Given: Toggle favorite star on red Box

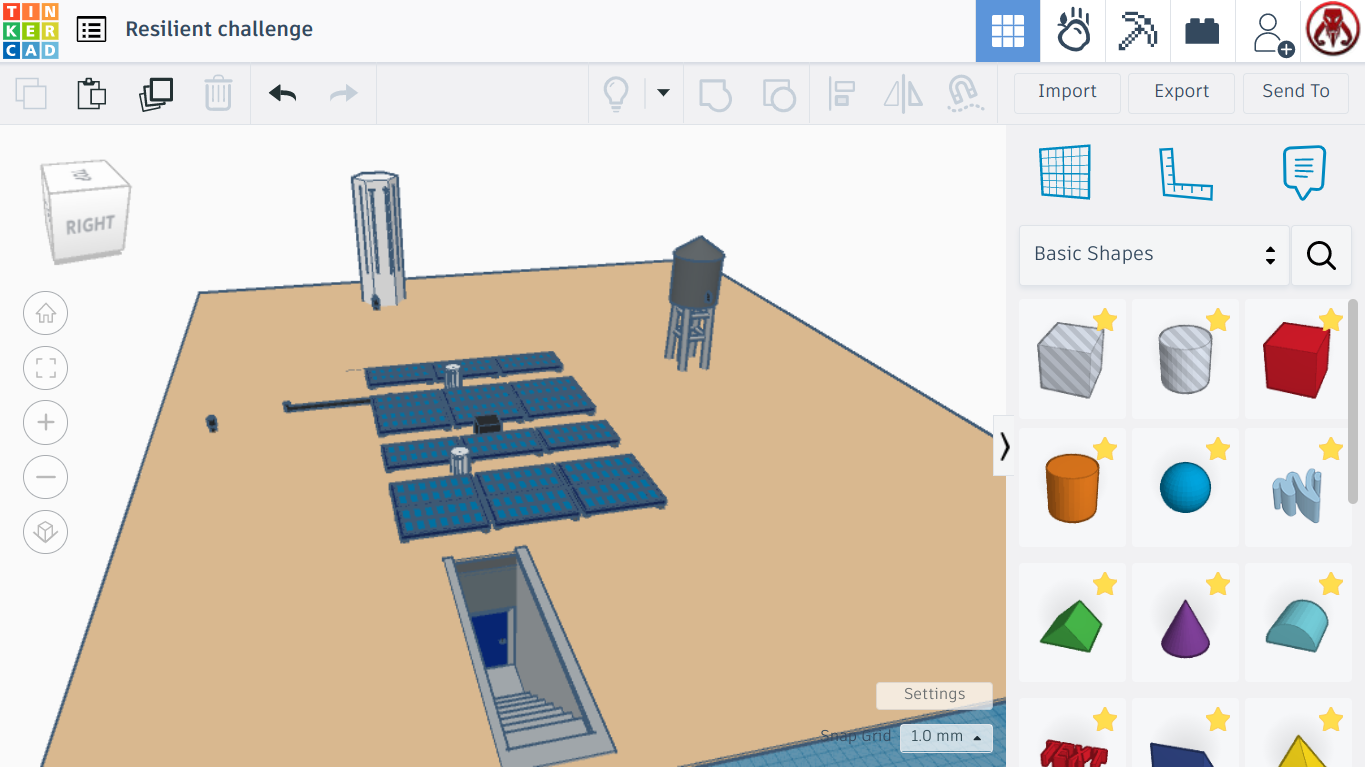Looking at the screenshot, I should click(x=1330, y=320).
